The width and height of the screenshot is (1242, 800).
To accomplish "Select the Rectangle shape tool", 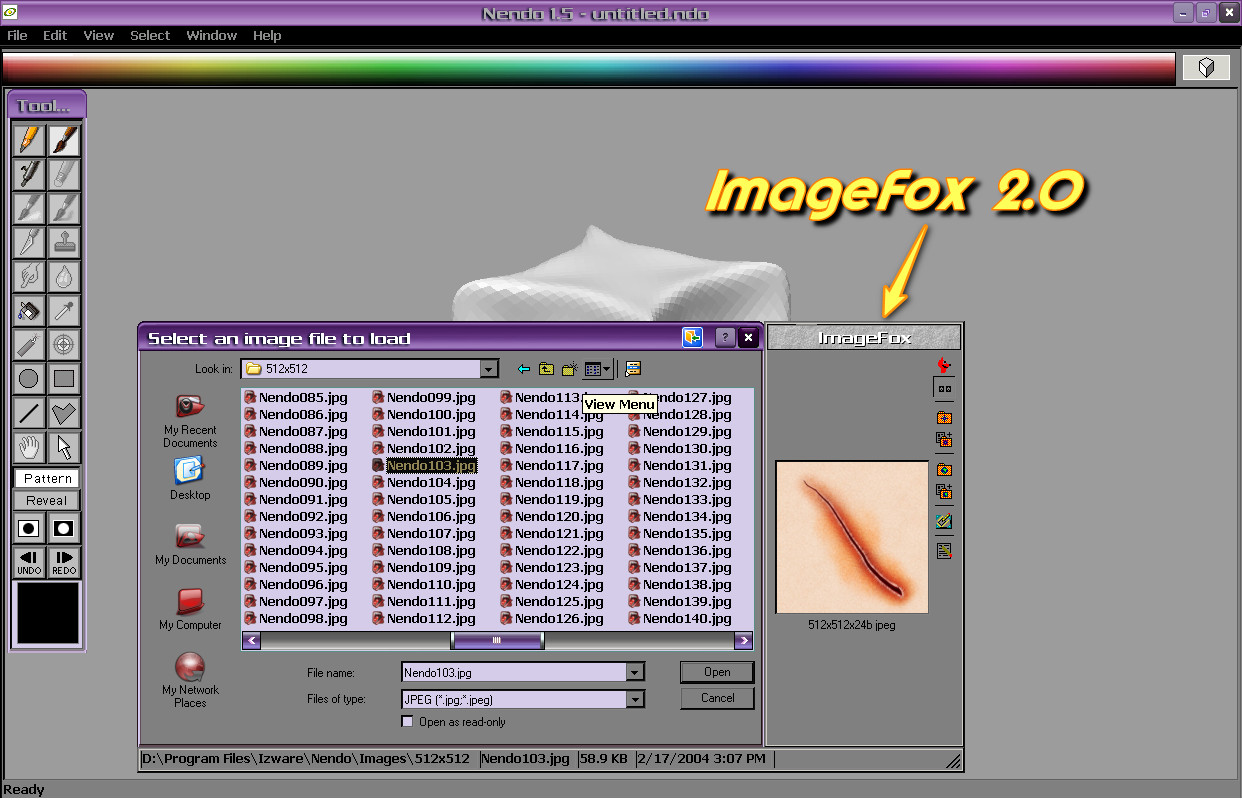I will (x=64, y=378).
